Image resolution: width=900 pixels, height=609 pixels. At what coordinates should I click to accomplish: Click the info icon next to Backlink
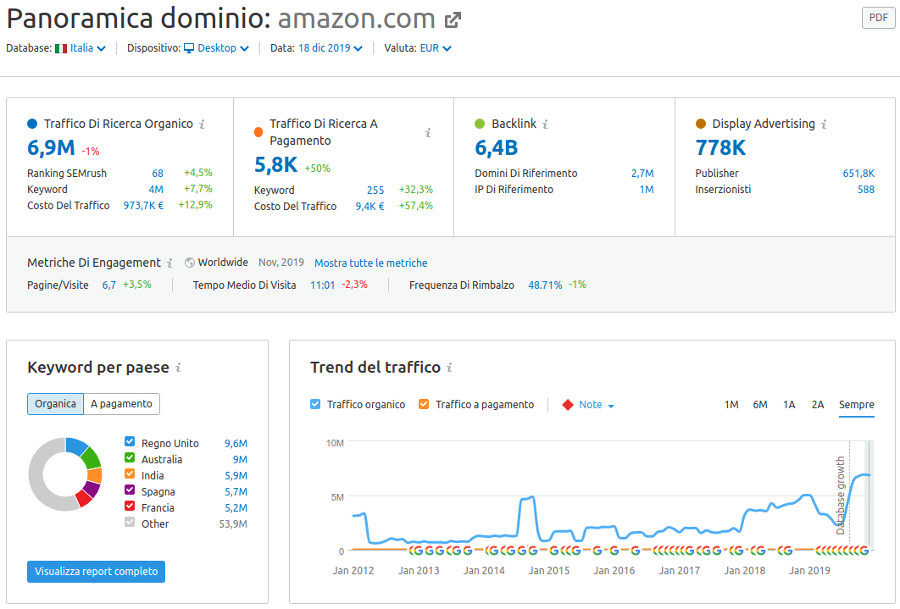545,124
